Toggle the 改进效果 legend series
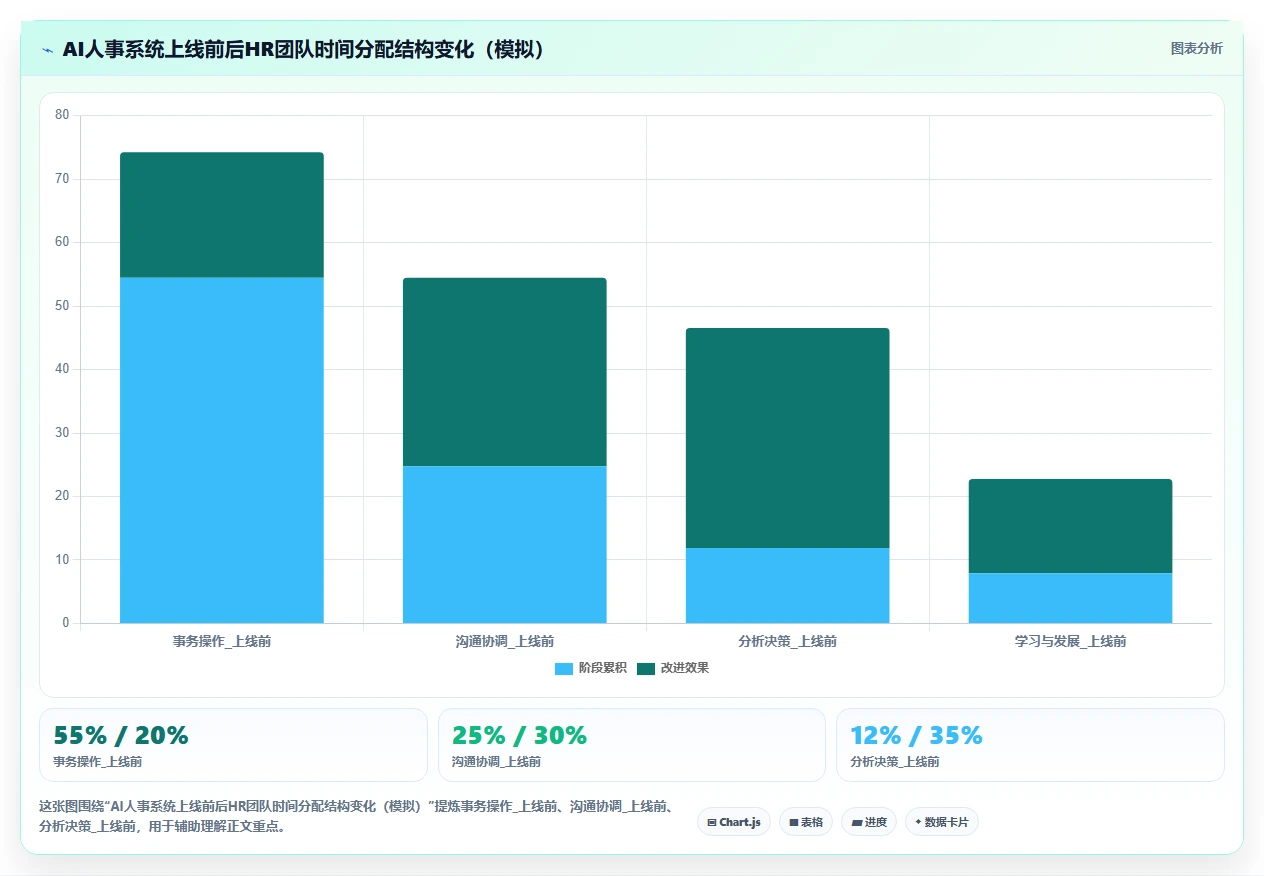This screenshot has height=876, width=1264. (x=672, y=668)
